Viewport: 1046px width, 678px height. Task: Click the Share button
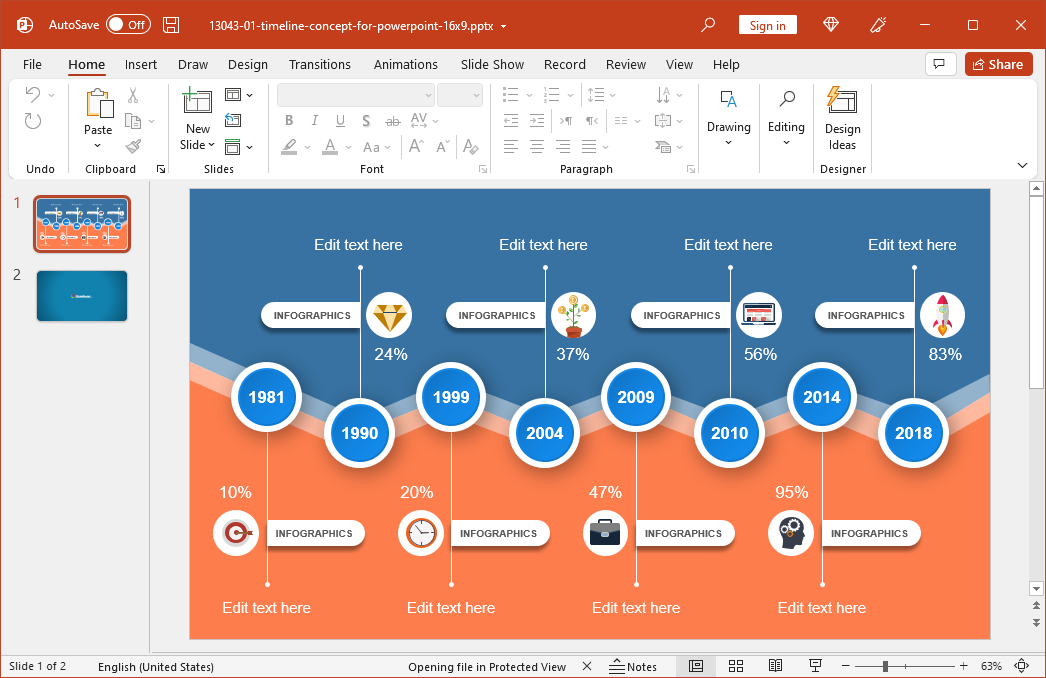998,64
